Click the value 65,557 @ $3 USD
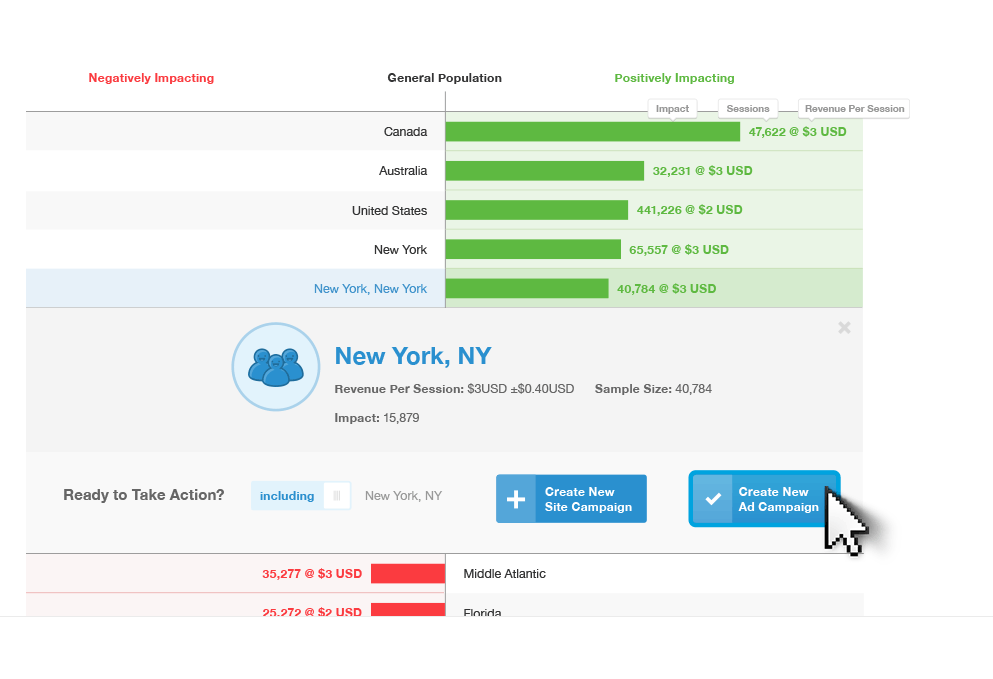 [679, 250]
